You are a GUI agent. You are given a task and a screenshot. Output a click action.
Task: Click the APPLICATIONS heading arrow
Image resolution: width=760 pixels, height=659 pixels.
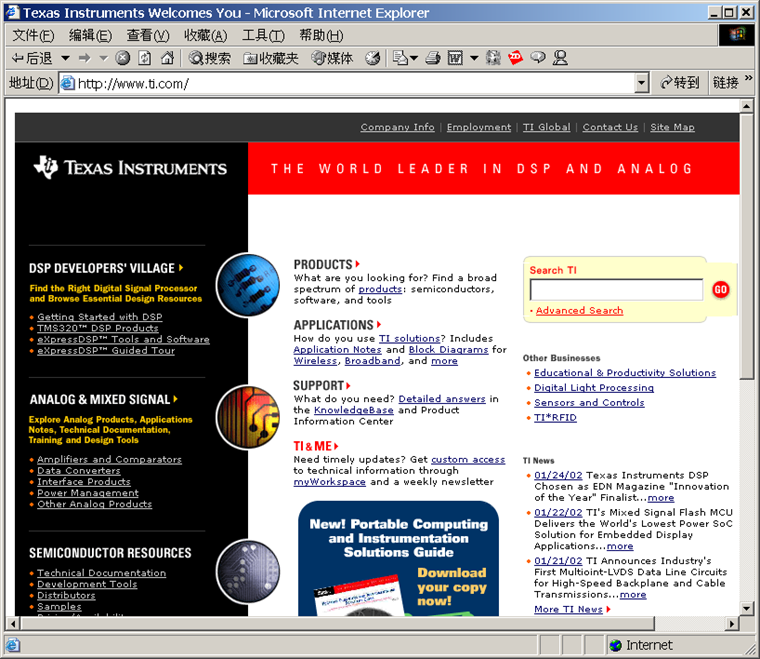379,325
